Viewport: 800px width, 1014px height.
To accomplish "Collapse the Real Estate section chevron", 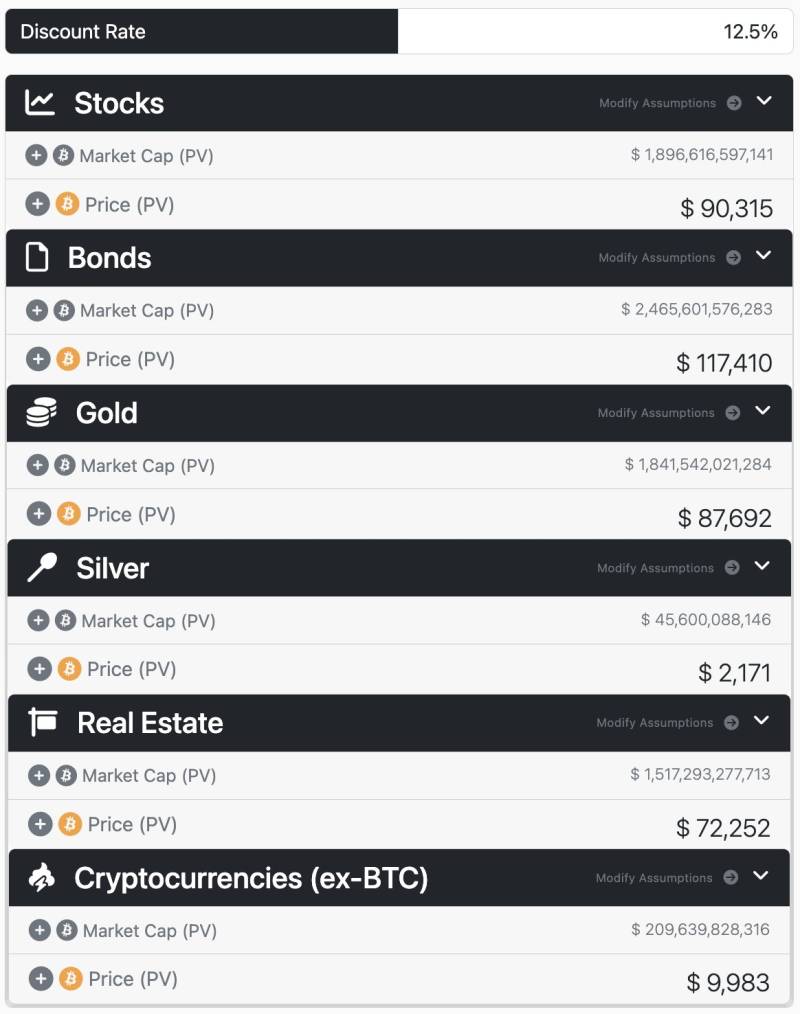I will 762,721.
